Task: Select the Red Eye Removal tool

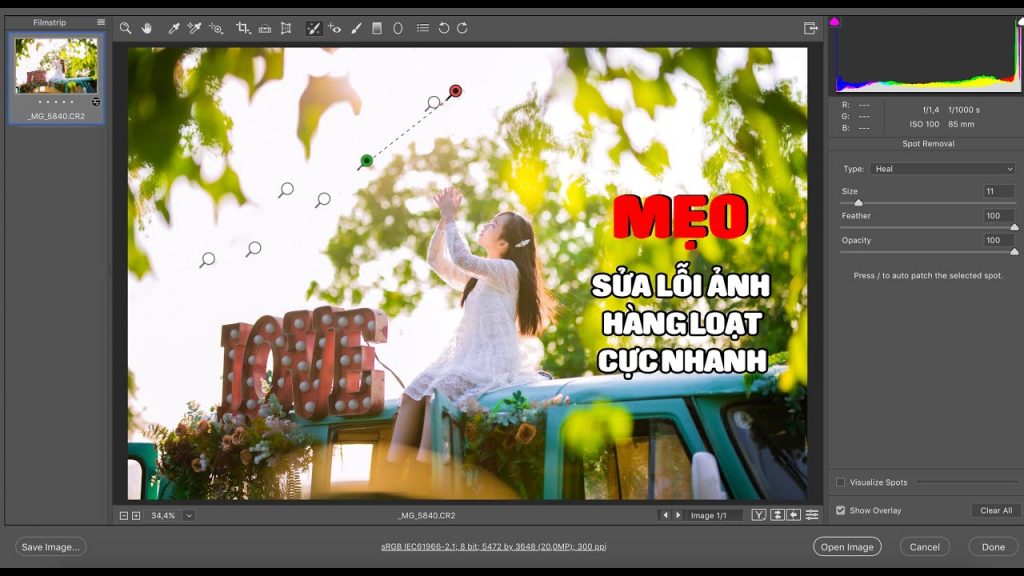Action: point(333,29)
